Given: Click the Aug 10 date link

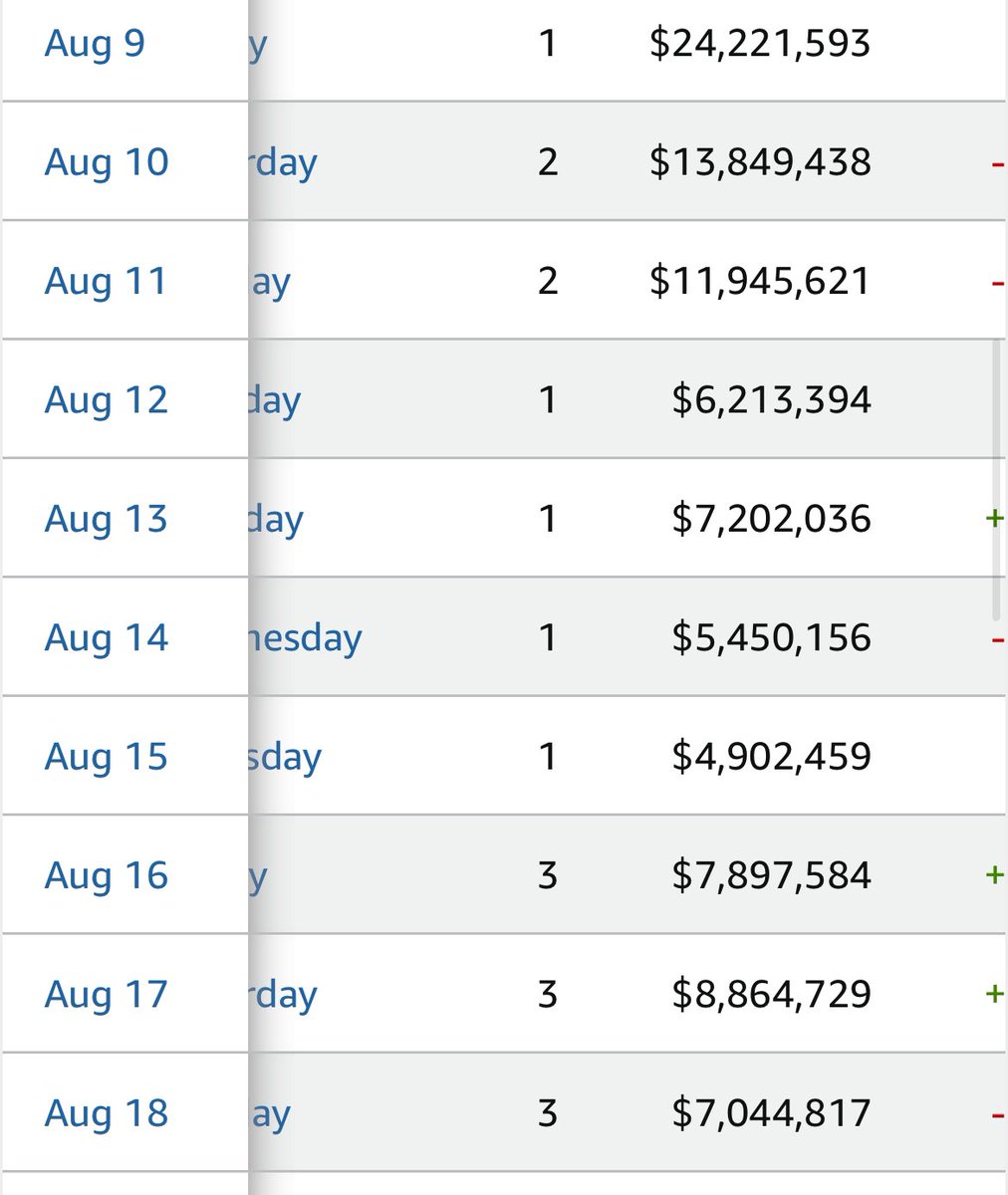Looking at the screenshot, I should [x=107, y=162].
